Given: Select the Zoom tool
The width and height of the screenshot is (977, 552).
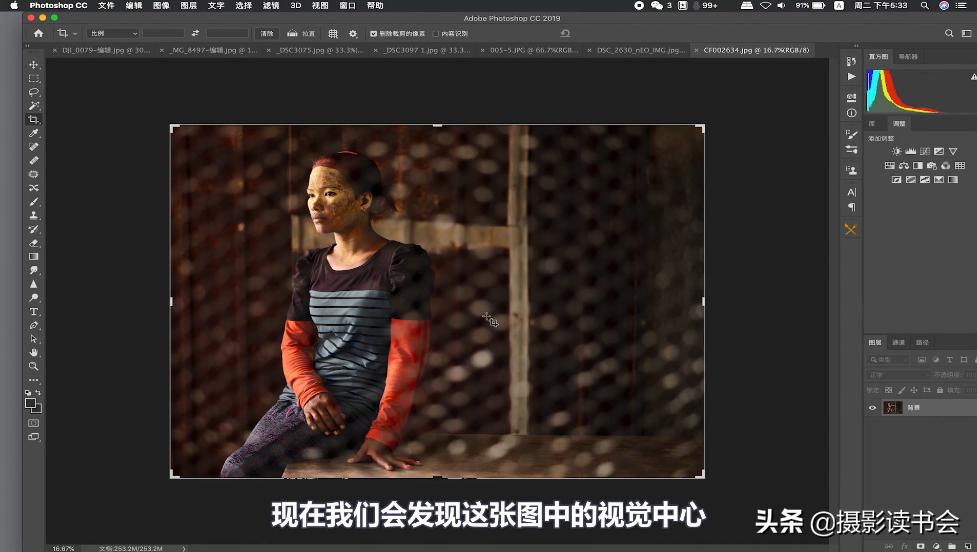Looking at the screenshot, I should (x=34, y=366).
